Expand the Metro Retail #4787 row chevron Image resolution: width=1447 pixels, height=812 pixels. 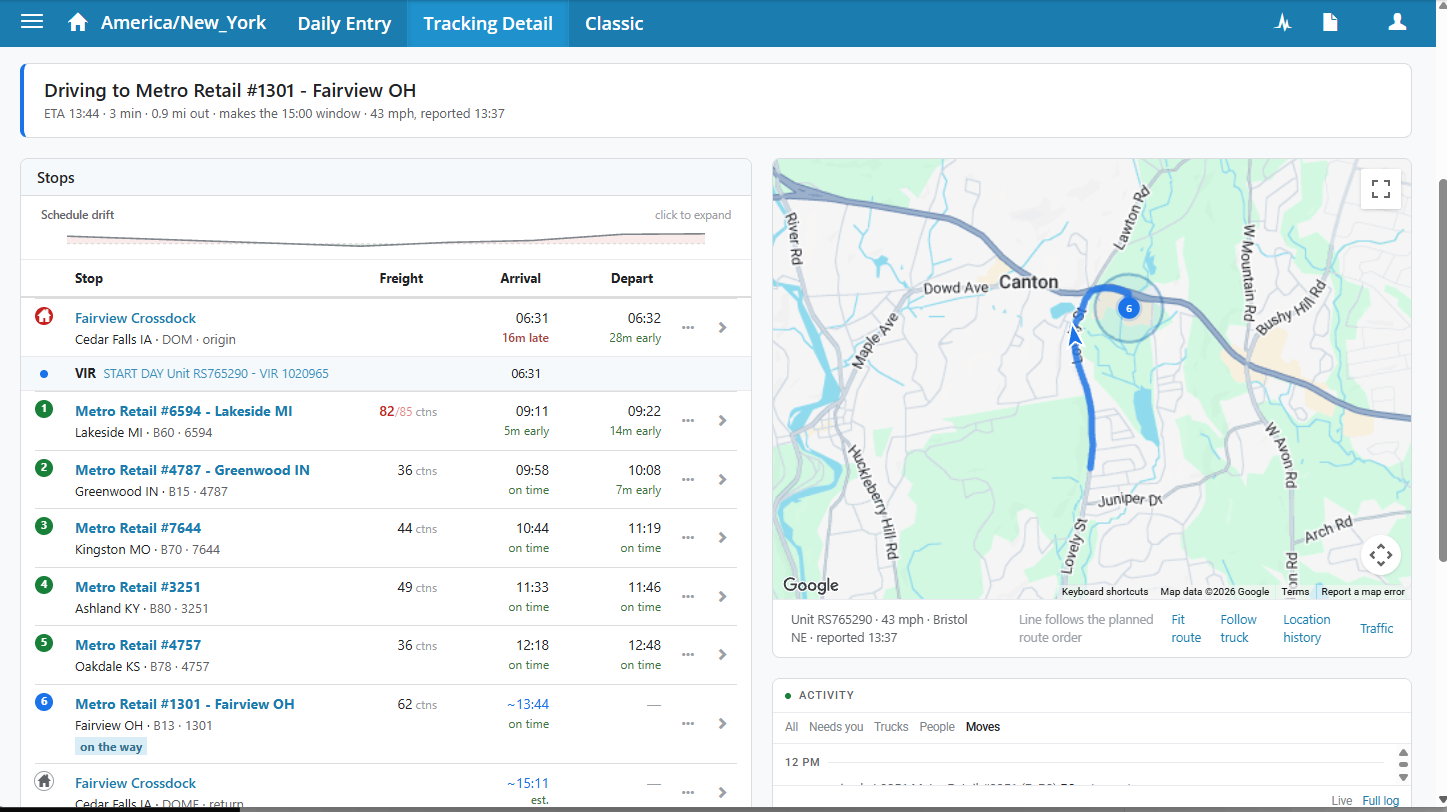[722, 480]
